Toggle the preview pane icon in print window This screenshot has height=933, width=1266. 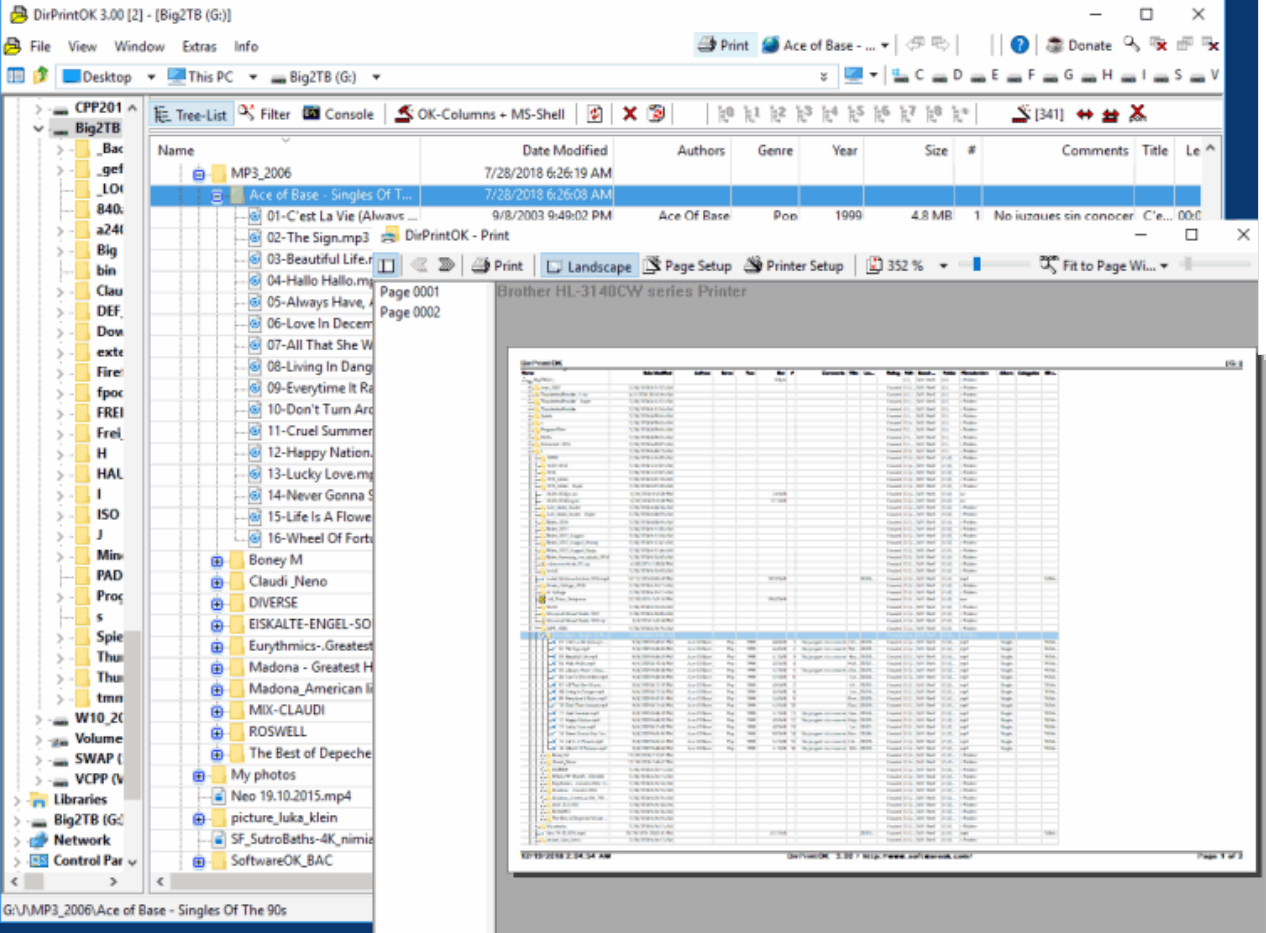(x=384, y=263)
